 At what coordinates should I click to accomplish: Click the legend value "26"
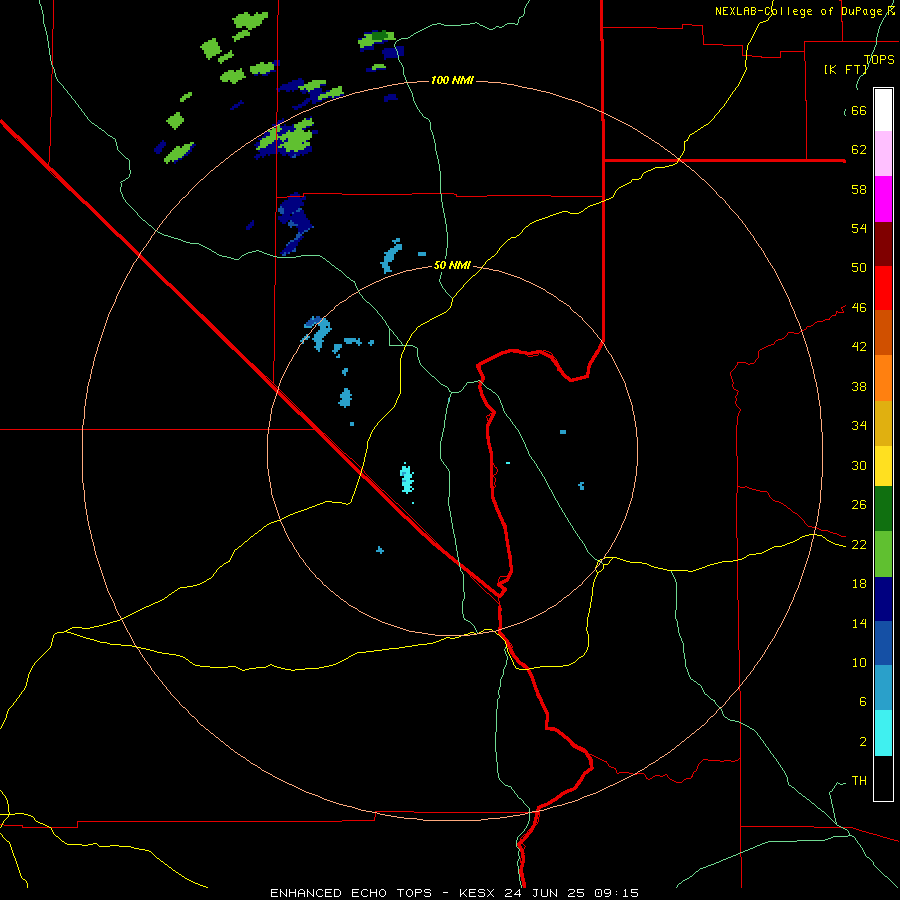(x=859, y=505)
